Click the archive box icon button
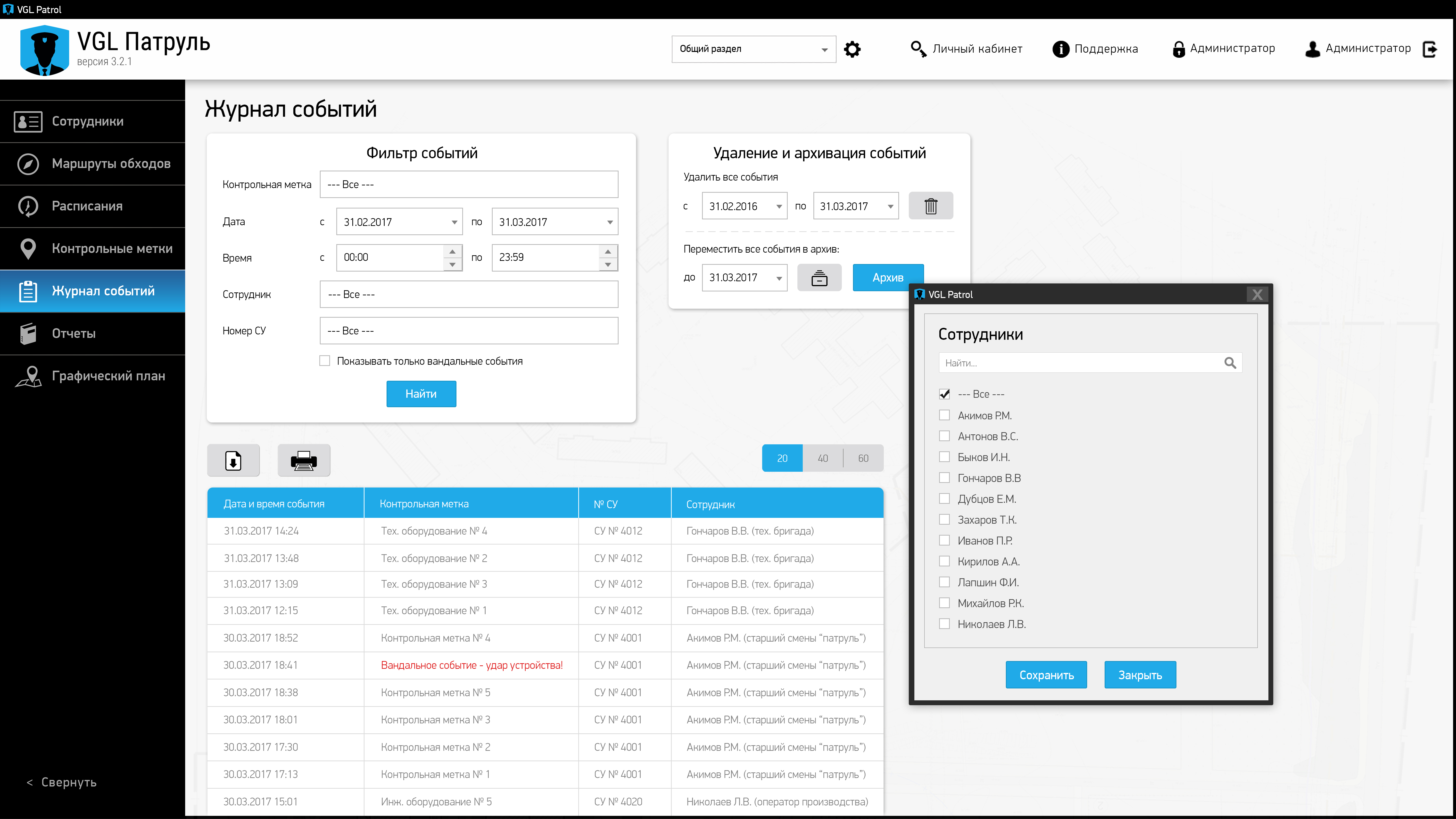This screenshot has width=1456, height=819. 819,278
